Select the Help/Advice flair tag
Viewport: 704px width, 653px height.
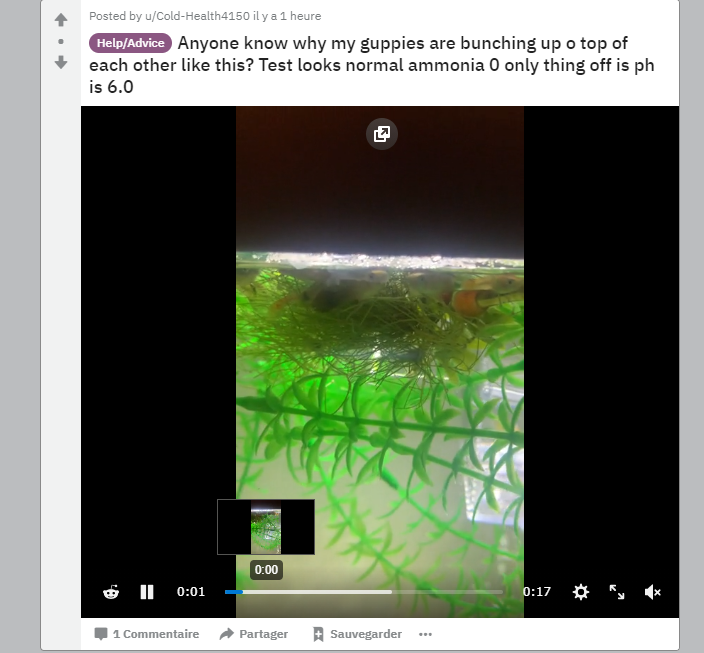click(130, 43)
